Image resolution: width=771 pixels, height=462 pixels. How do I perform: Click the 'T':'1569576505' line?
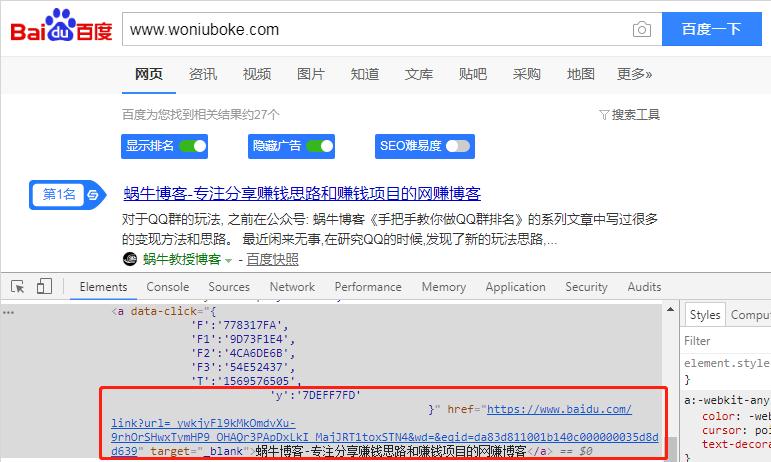click(246, 381)
